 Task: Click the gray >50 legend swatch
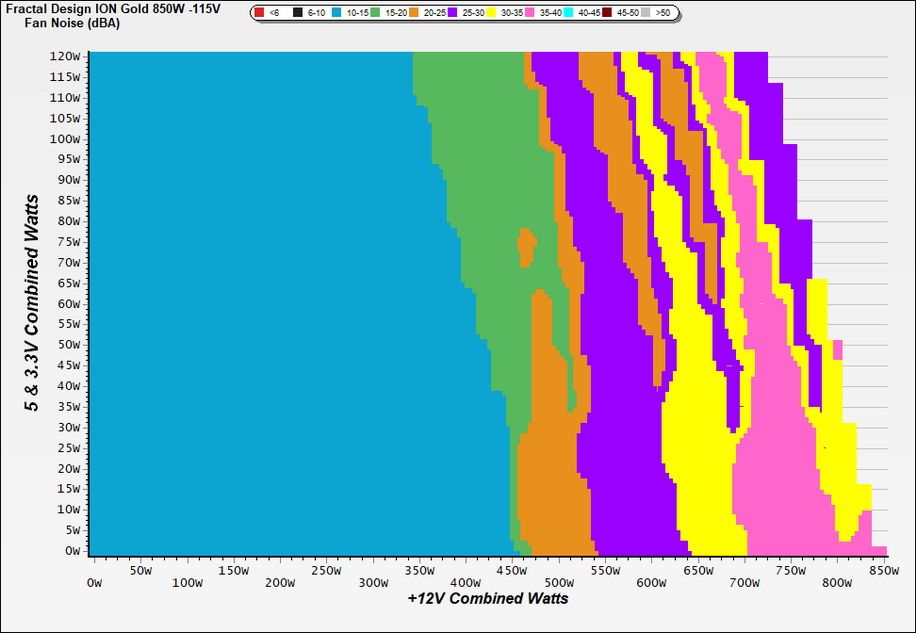coord(645,12)
